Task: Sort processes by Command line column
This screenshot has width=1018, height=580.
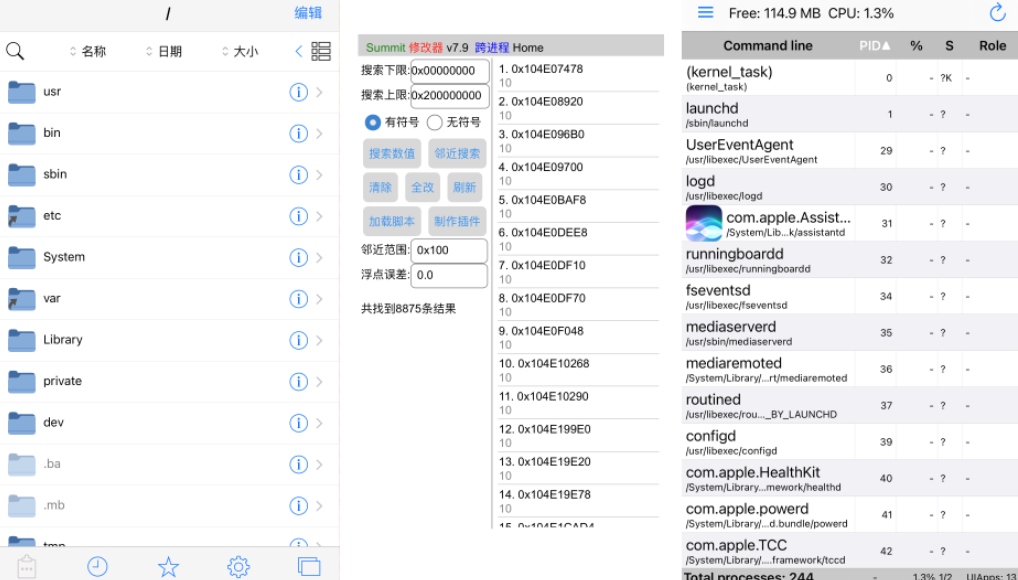Action: pyautogui.click(x=767, y=45)
